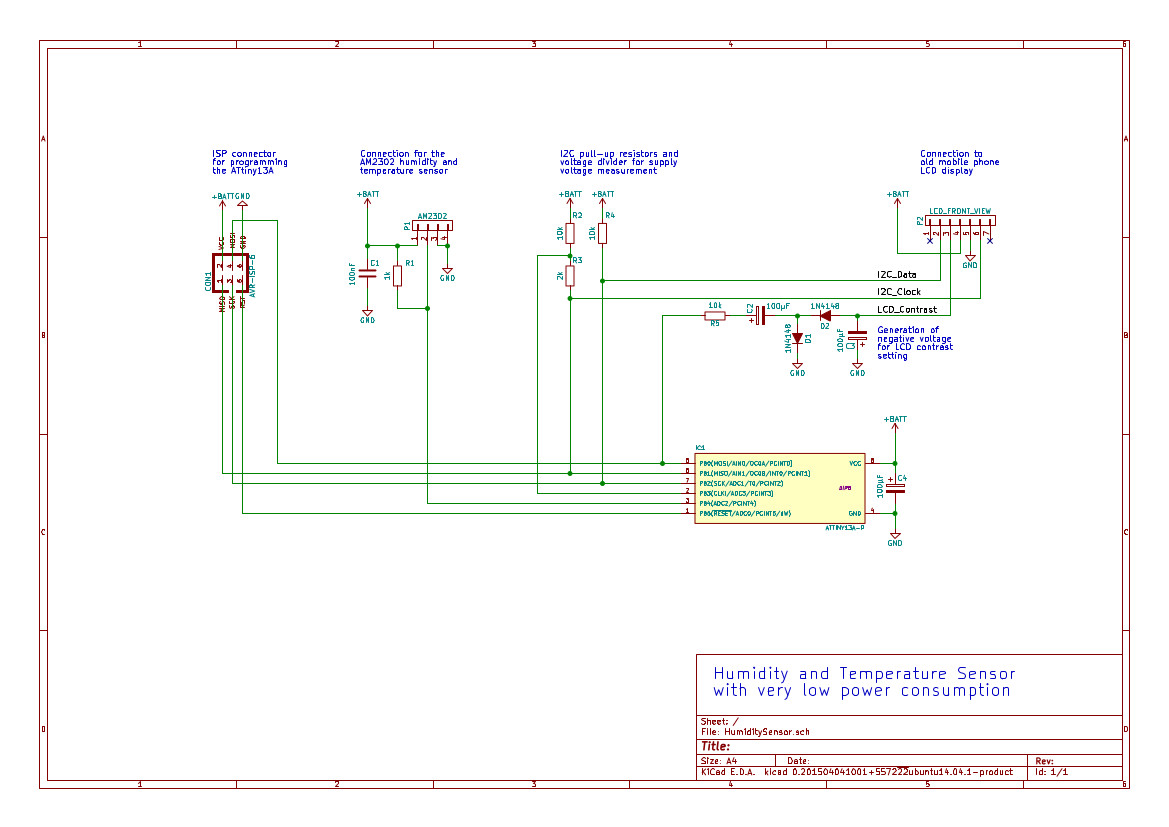Select the AM2302 connector P1
The image size is (1169, 827).
(x=432, y=225)
